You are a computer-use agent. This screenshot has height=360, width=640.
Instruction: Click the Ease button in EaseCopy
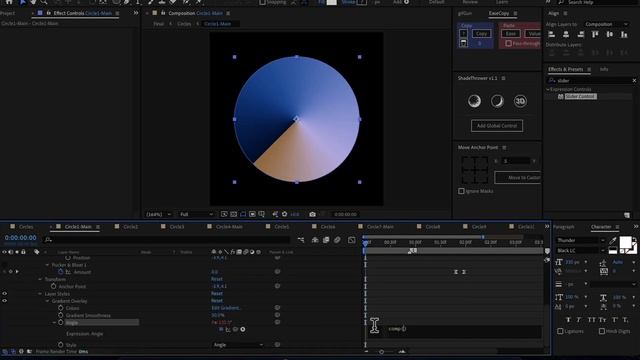point(511,33)
